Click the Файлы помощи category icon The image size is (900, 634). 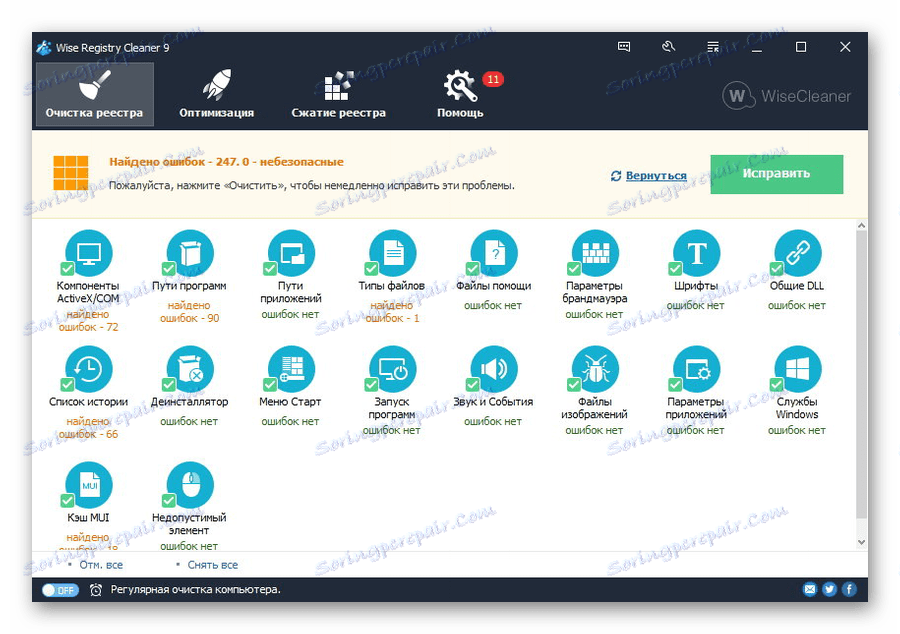[494, 253]
